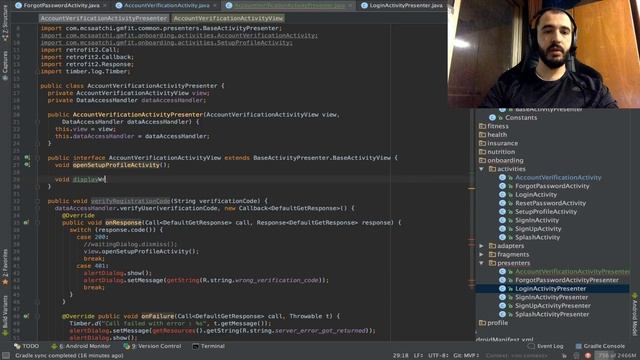This screenshot has height=360, width=640.
Task: Open the Event Log panel
Action: (x=545, y=346)
